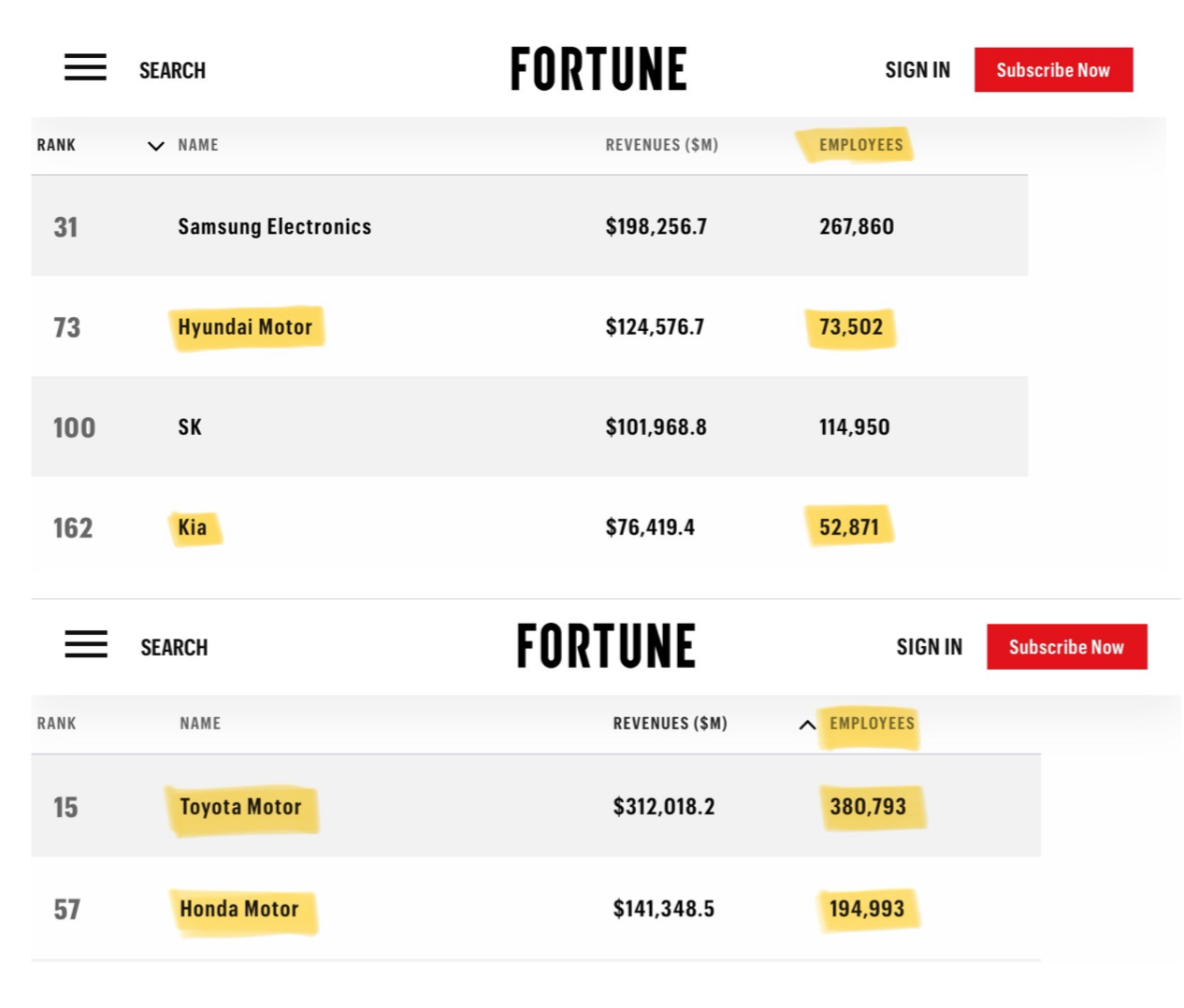Sort top table by REVENUES ($M)
Screen dimensions: 1184x1008
tap(661, 145)
